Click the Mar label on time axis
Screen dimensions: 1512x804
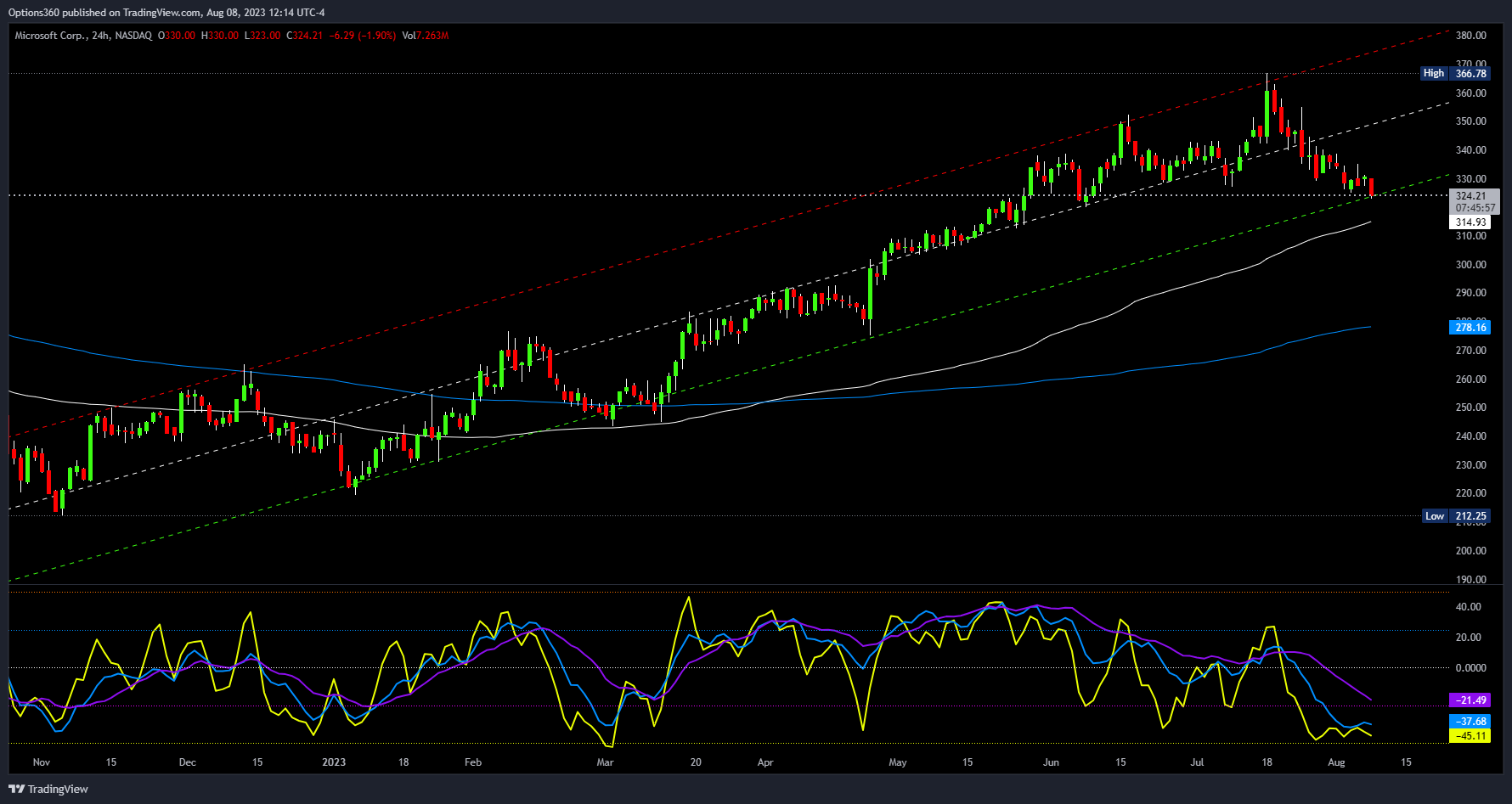point(605,762)
